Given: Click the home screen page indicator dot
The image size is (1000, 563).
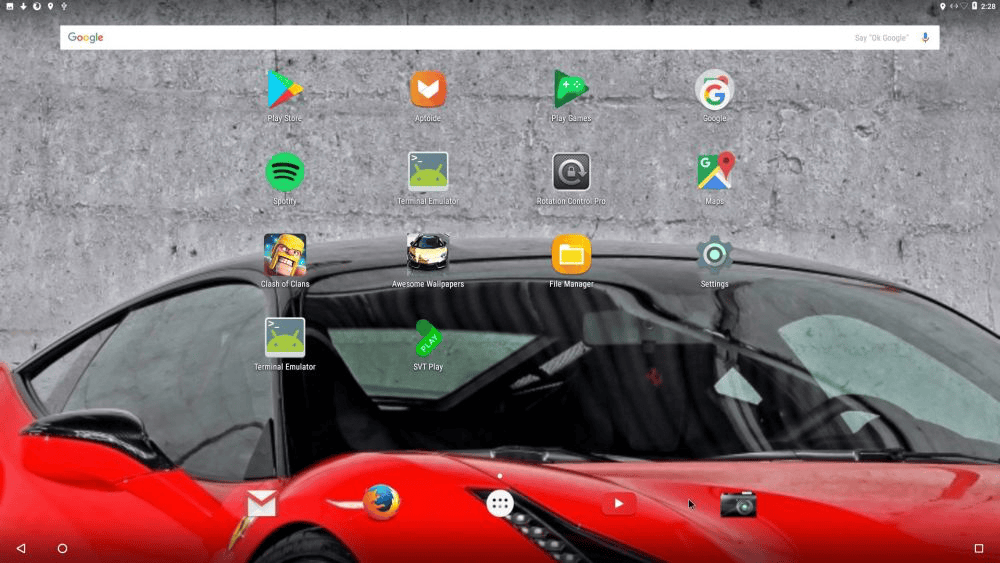Looking at the screenshot, I should [500, 476].
